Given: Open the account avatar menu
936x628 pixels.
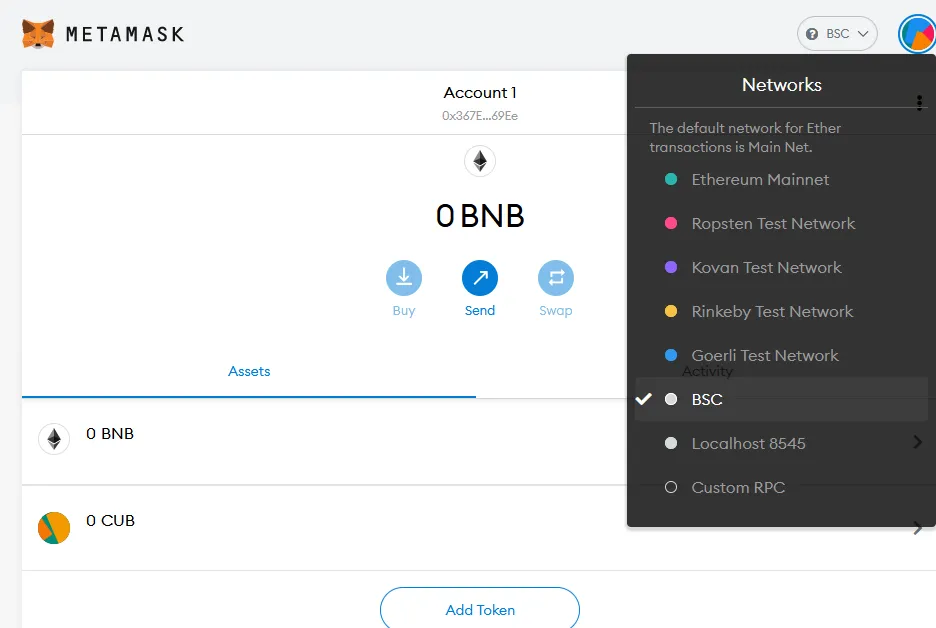Looking at the screenshot, I should click(917, 34).
